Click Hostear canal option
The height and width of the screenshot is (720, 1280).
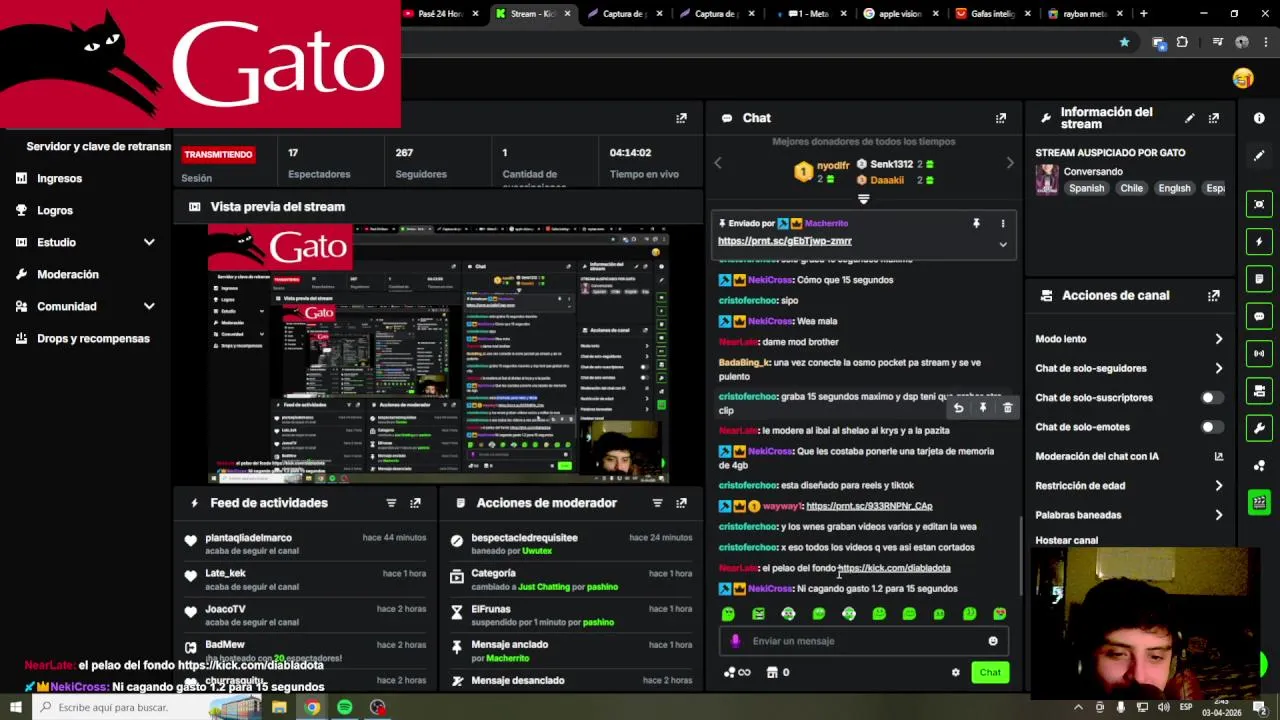pyautogui.click(x=1066, y=540)
